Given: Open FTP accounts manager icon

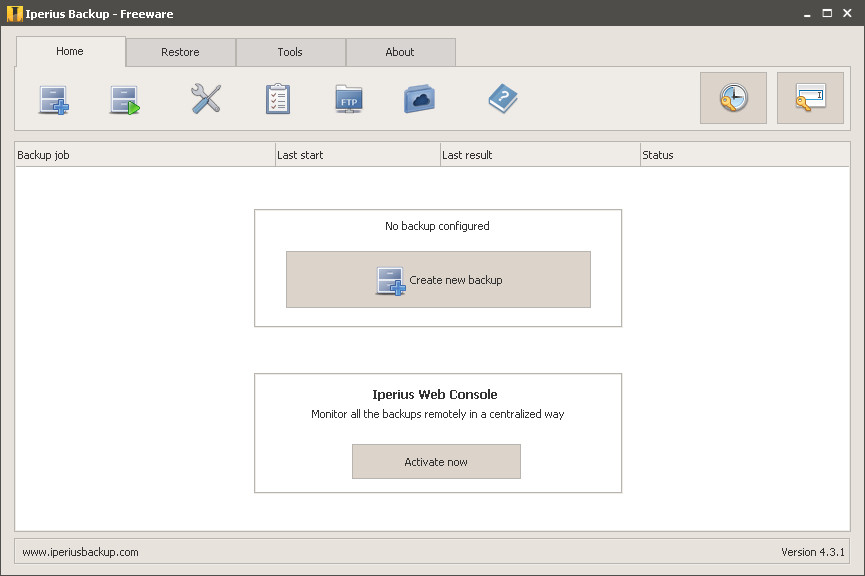Looking at the screenshot, I should 347,98.
